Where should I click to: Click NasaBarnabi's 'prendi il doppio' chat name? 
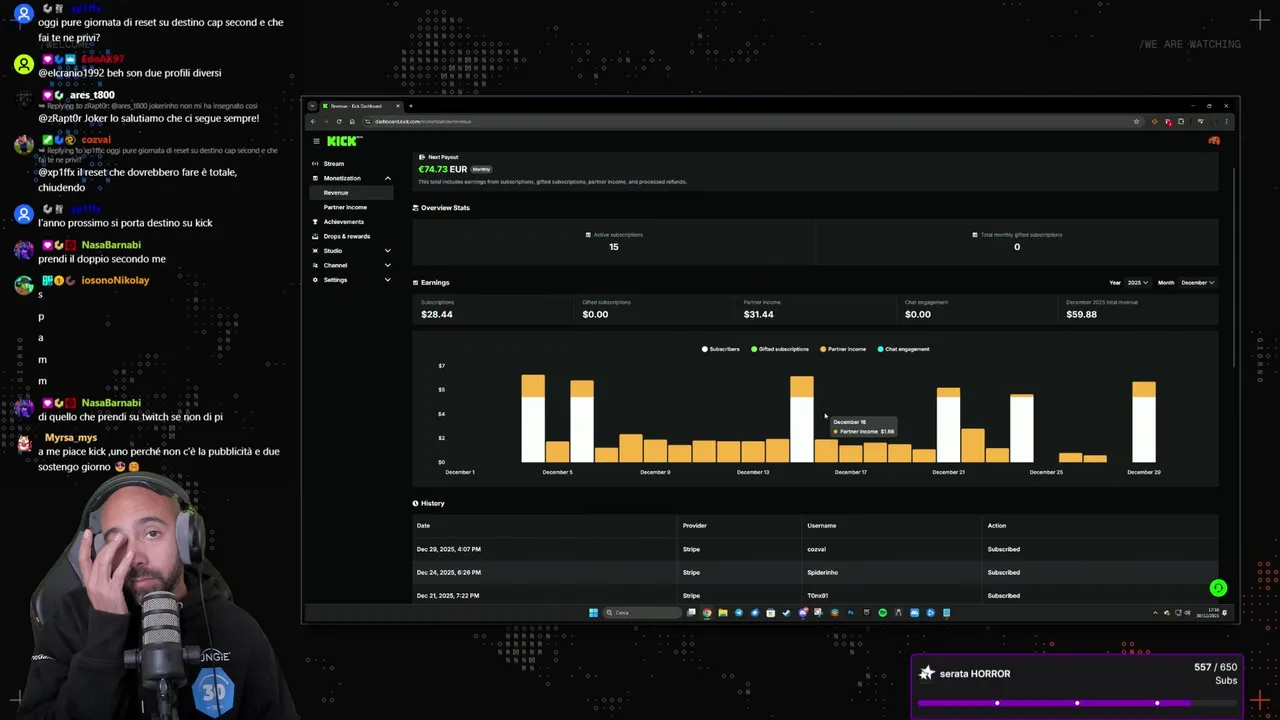[x=111, y=245]
